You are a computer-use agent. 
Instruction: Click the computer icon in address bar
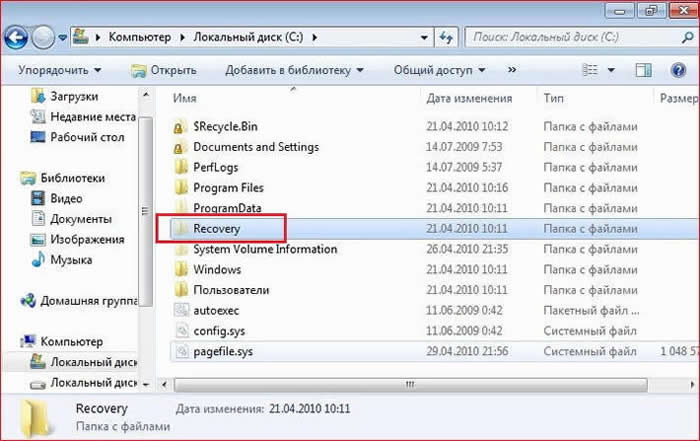pos(81,37)
